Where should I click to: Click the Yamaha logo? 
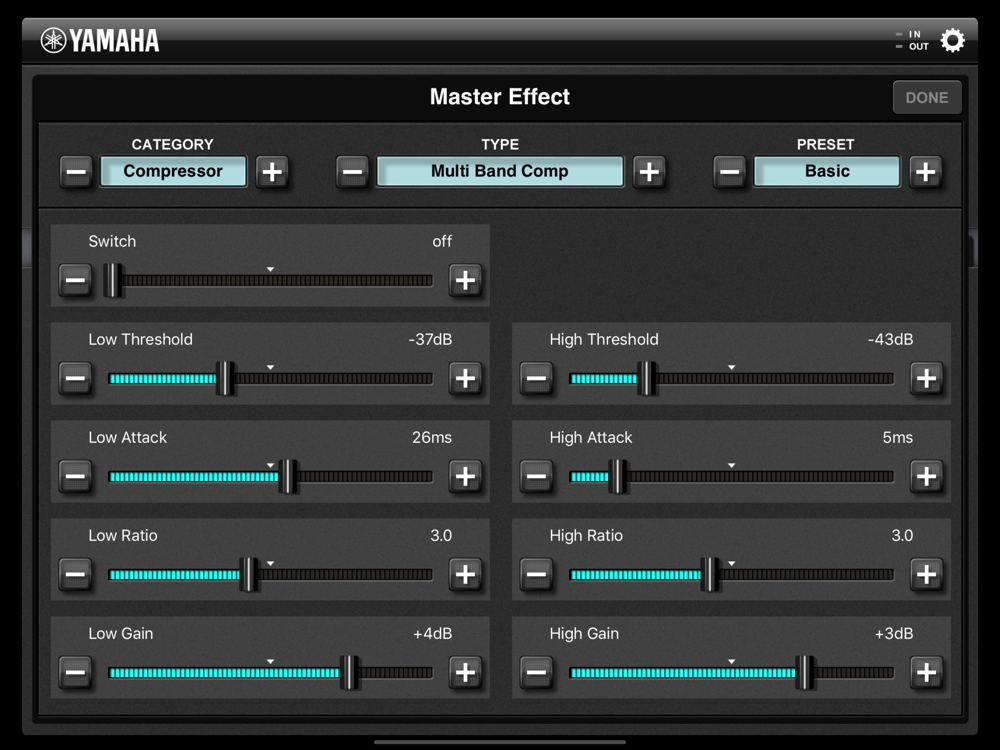tap(99, 41)
